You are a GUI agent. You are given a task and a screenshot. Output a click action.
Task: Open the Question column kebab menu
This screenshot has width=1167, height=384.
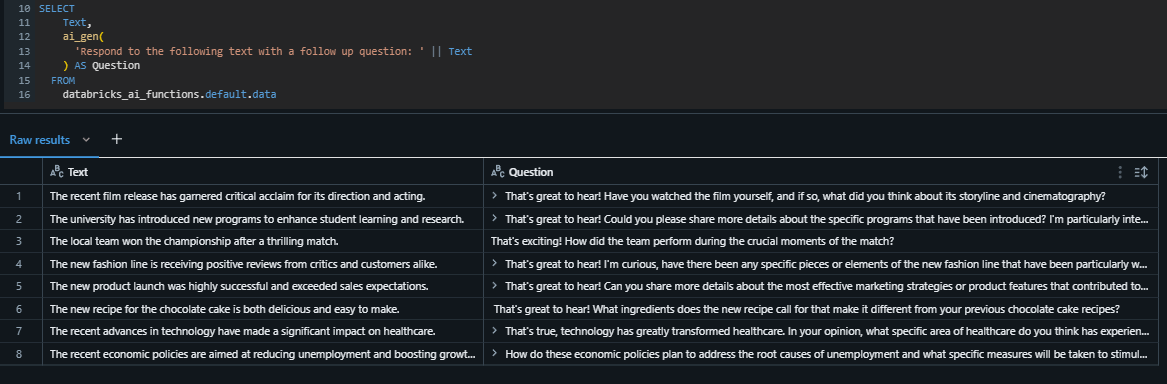click(1120, 172)
